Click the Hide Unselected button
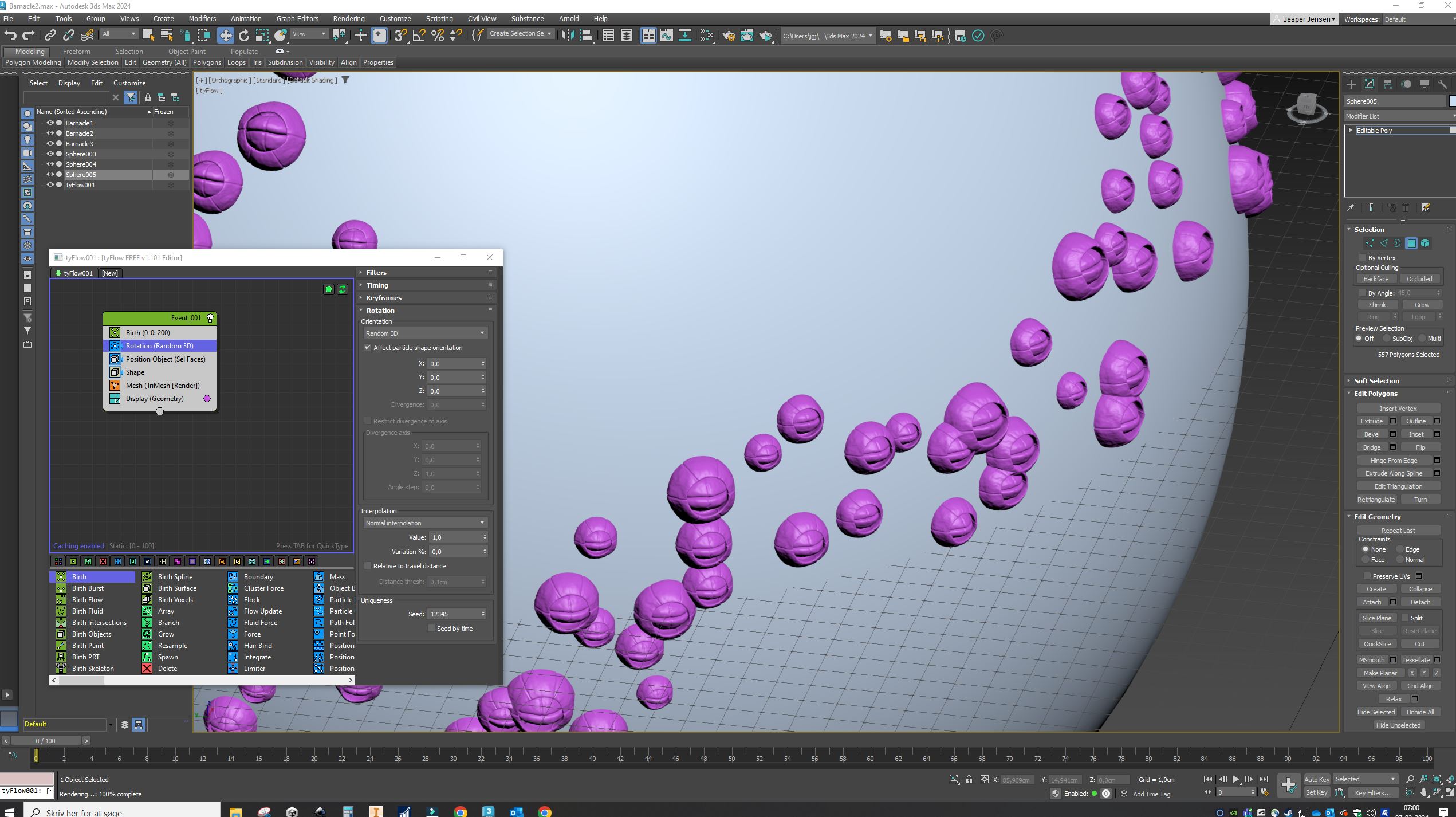Viewport: 1456px width, 817px height. (x=1398, y=725)
